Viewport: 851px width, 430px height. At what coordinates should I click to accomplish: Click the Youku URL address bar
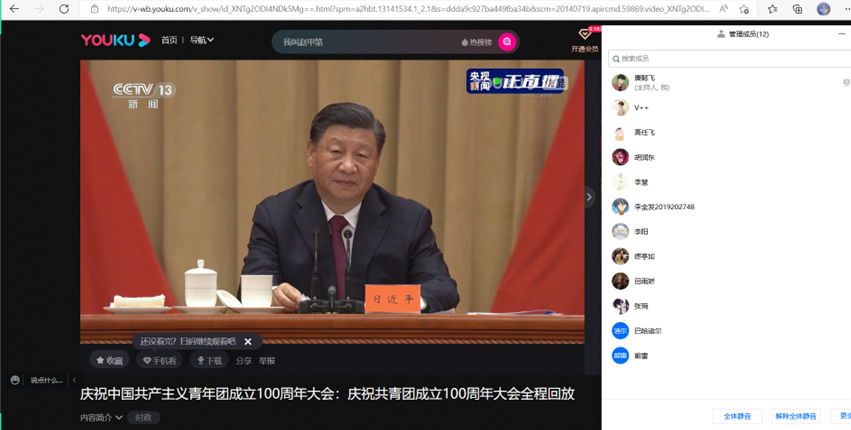(407, 9)
